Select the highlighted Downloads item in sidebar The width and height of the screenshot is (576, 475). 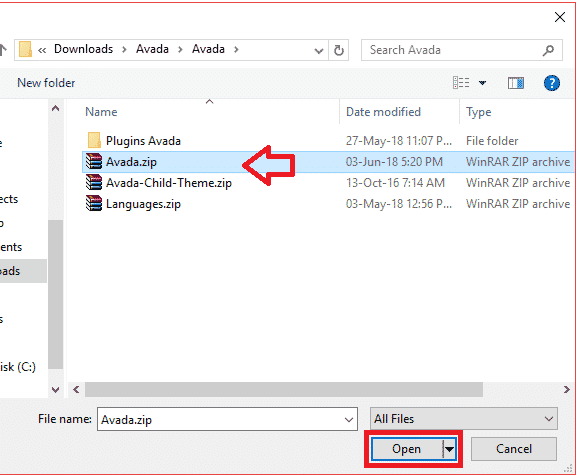point(23,271)
